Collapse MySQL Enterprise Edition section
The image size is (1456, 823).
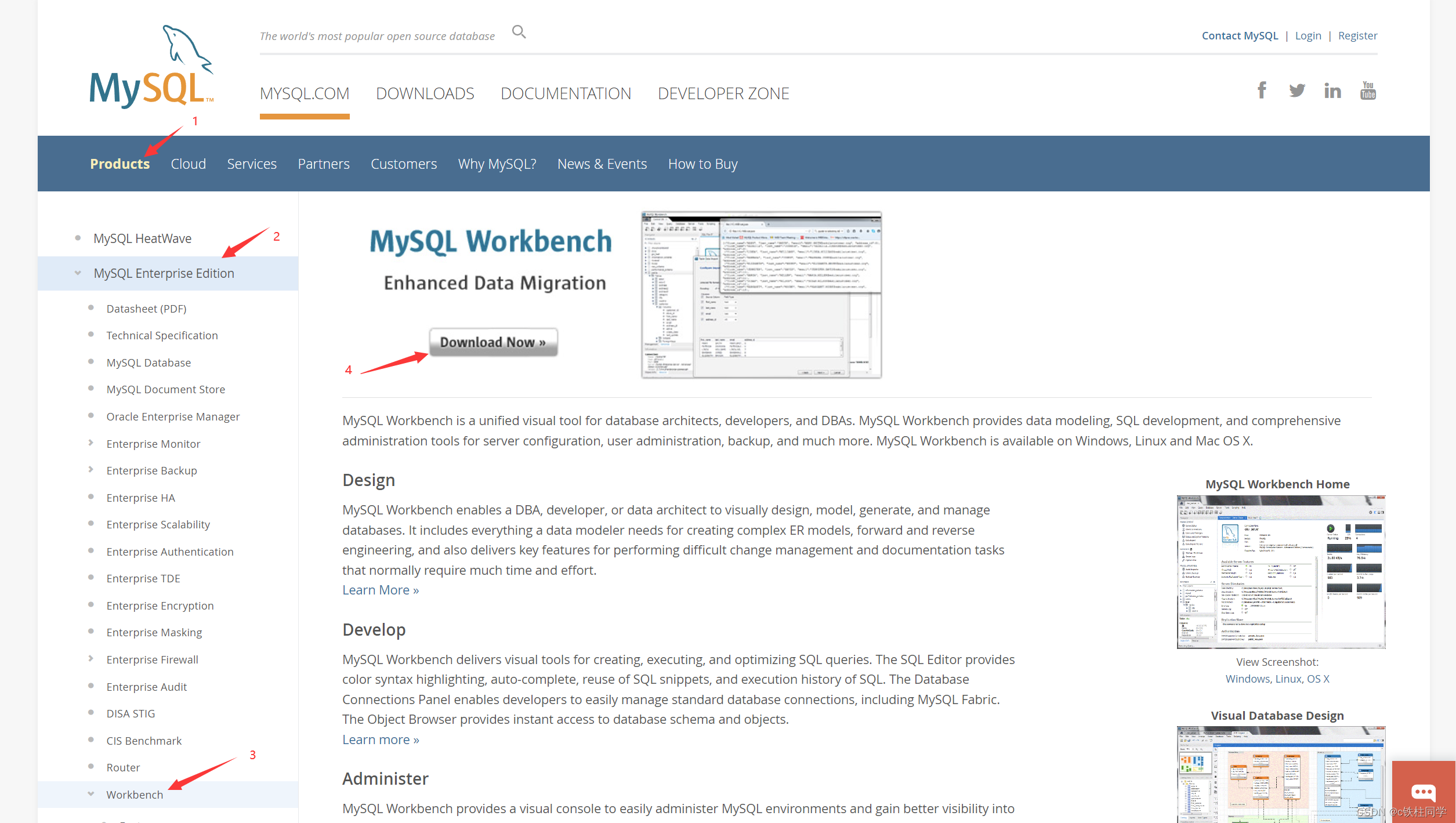(x=78, y=273)
